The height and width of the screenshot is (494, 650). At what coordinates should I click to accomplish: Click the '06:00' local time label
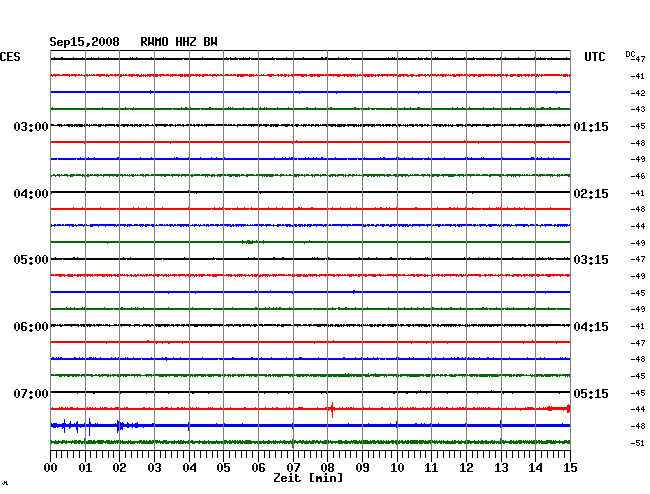pos(31,327)
